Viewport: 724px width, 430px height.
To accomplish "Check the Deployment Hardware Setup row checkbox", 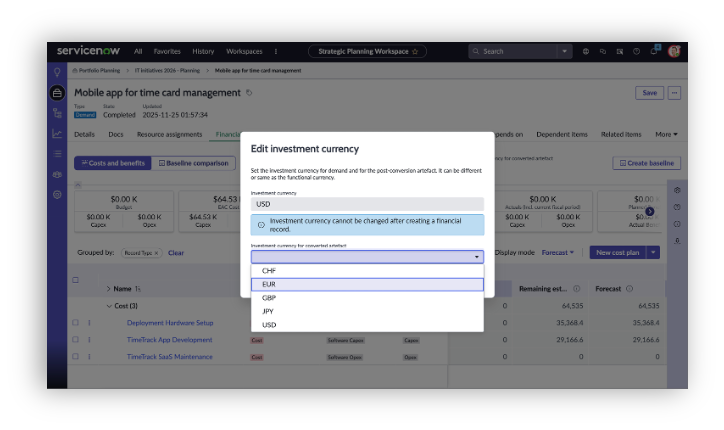I will tap(76, 323).
